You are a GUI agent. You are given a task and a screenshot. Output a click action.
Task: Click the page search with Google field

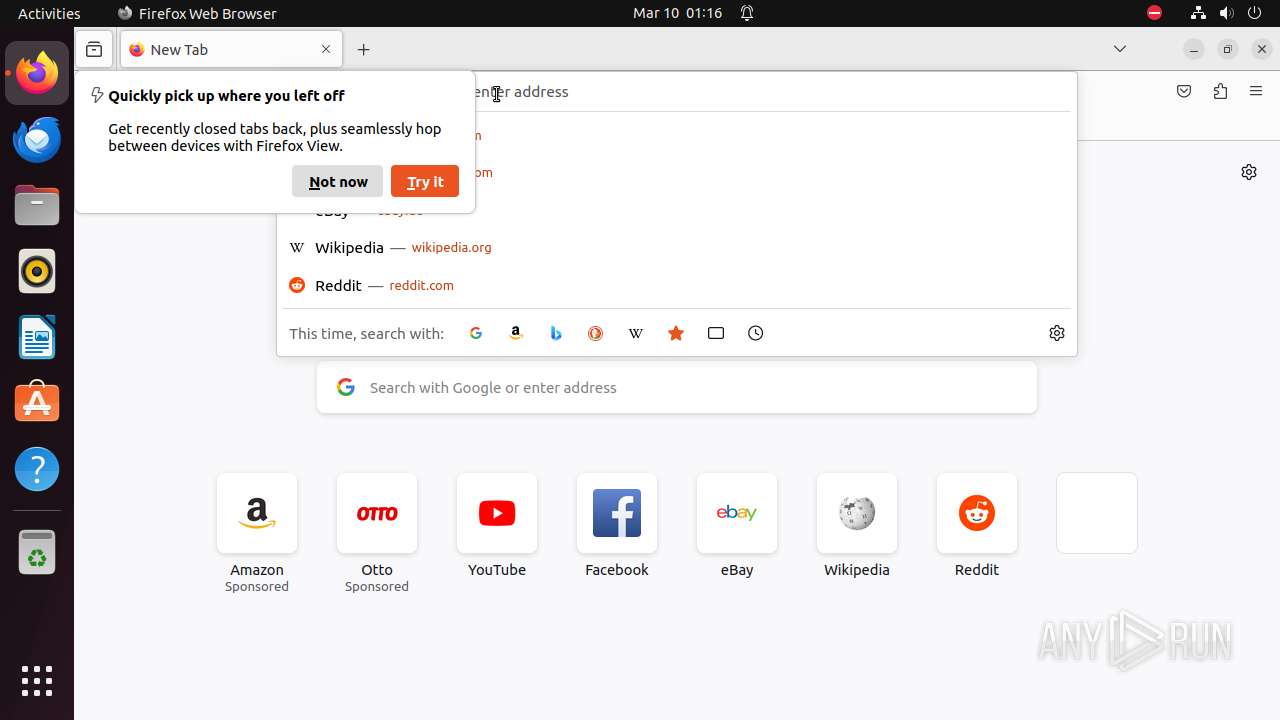677,388
